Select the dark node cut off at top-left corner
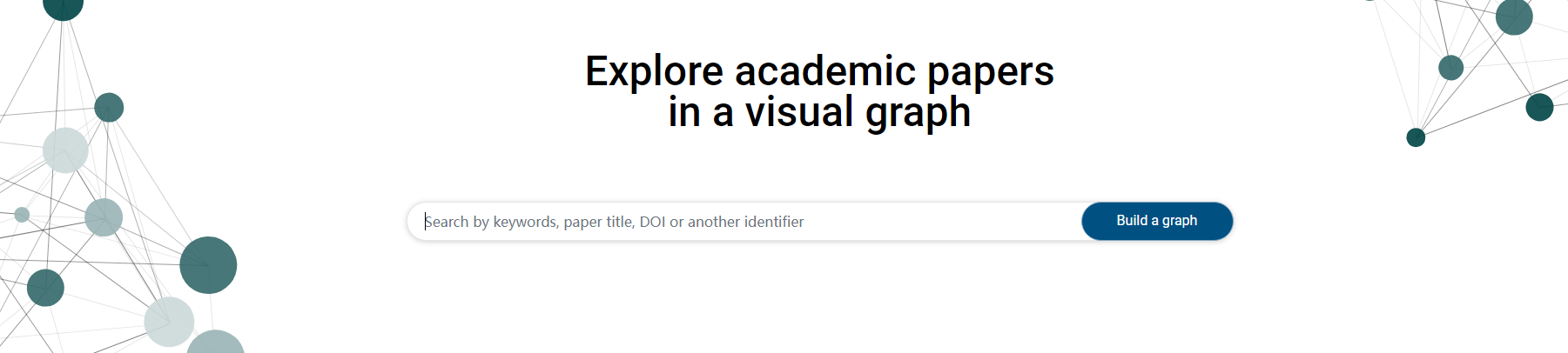Image resolution: width=1568 pixels, height=353 pixels. tap(63, 7)
